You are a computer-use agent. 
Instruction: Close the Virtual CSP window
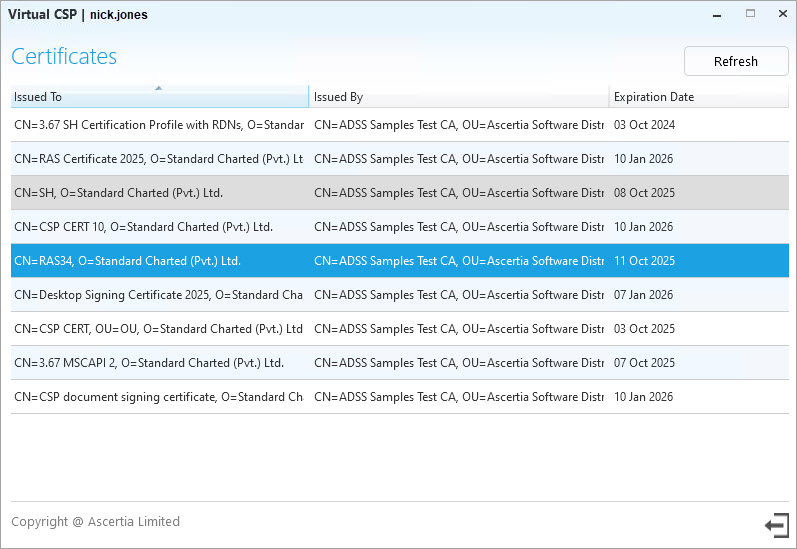pos(781,14)
